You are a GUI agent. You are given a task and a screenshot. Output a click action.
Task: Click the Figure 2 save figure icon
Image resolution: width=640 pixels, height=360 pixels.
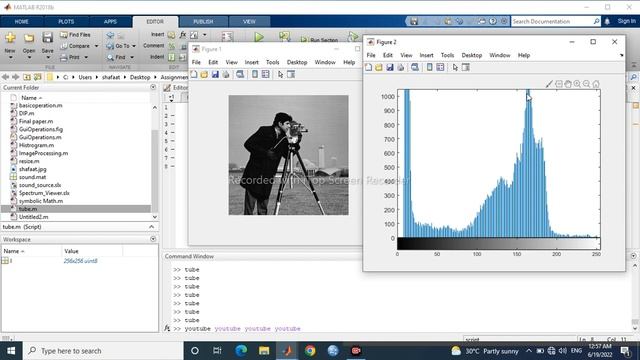[390, 67]
